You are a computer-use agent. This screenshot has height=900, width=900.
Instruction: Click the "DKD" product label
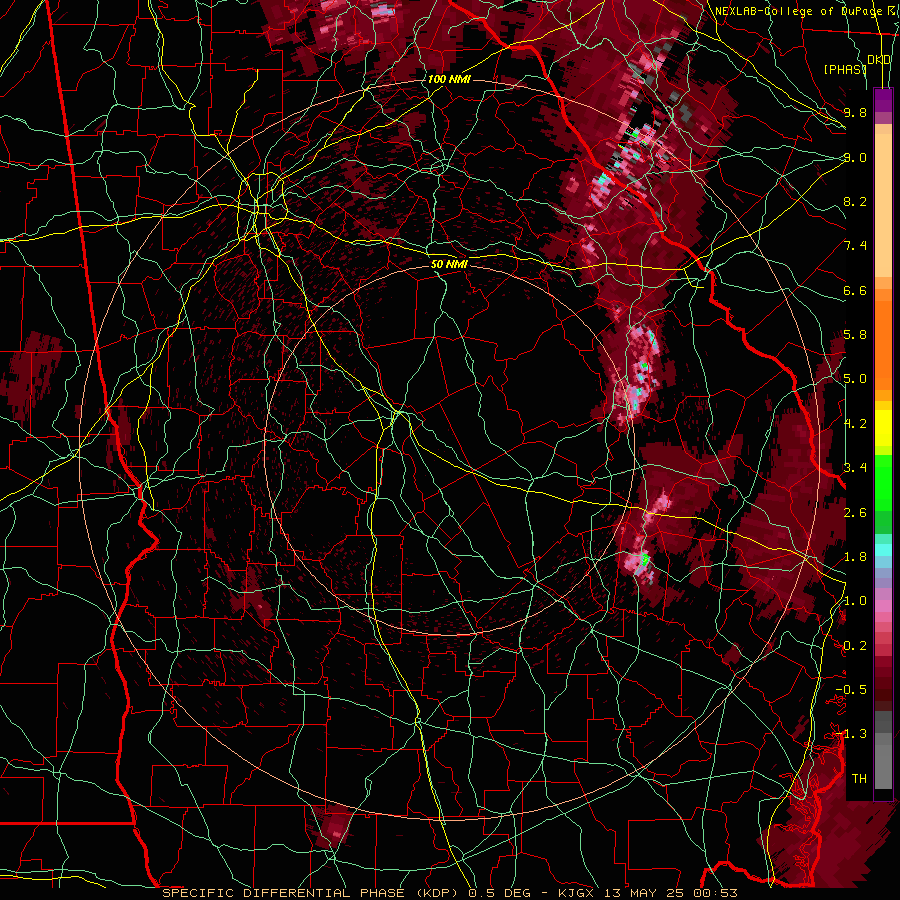[x=879, y=60]
